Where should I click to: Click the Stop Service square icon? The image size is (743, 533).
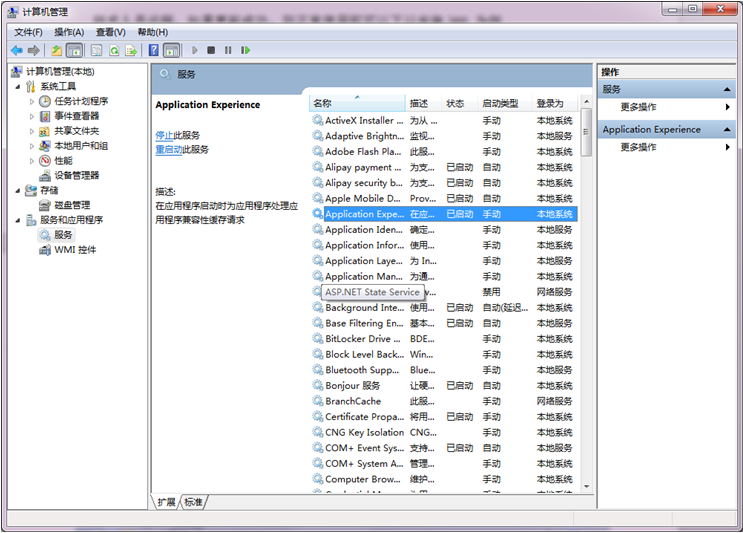pos(211,50)
